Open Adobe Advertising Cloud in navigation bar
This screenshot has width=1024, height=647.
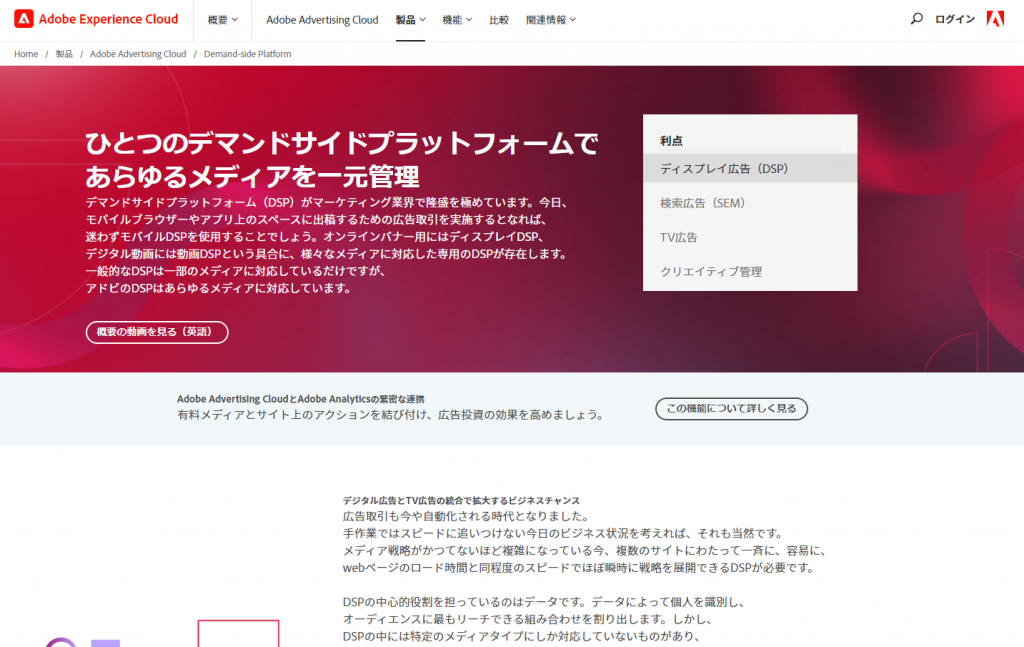pyautogui.click(x=322, y=20)
